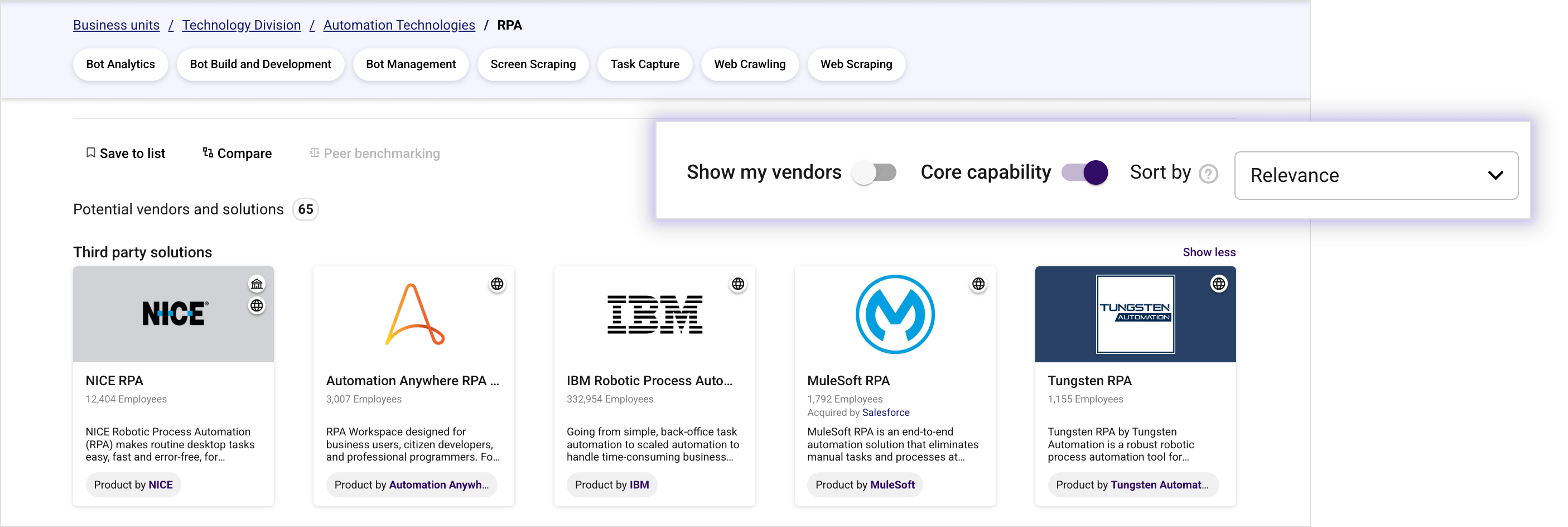The height and width of the screenshot is (527, 1568).
Task: Click globe icon on IBM Robotic Process card
Action: click(738, 284)
